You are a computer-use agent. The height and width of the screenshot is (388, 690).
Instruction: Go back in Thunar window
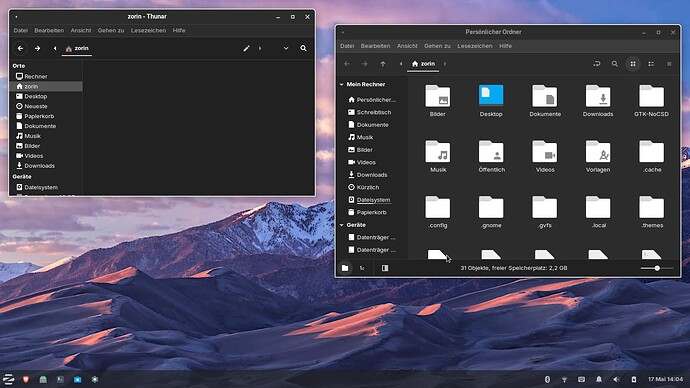20,48
